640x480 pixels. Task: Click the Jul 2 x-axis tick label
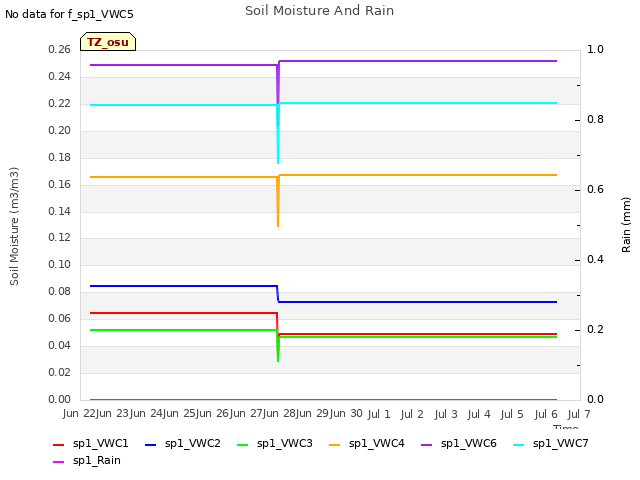click(x=412, y=415)
